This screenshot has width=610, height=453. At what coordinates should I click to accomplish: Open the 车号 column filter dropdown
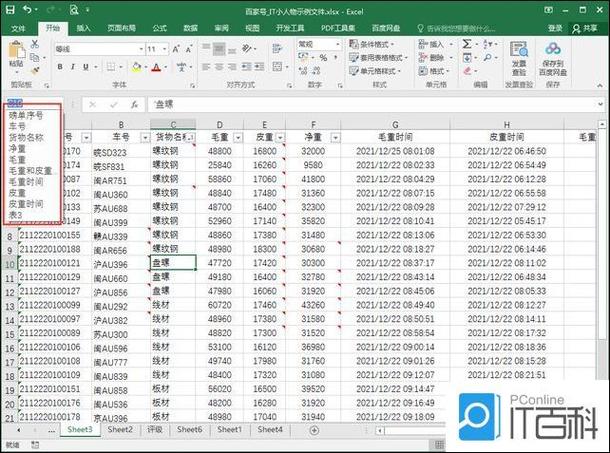click(x=145, y=137)
